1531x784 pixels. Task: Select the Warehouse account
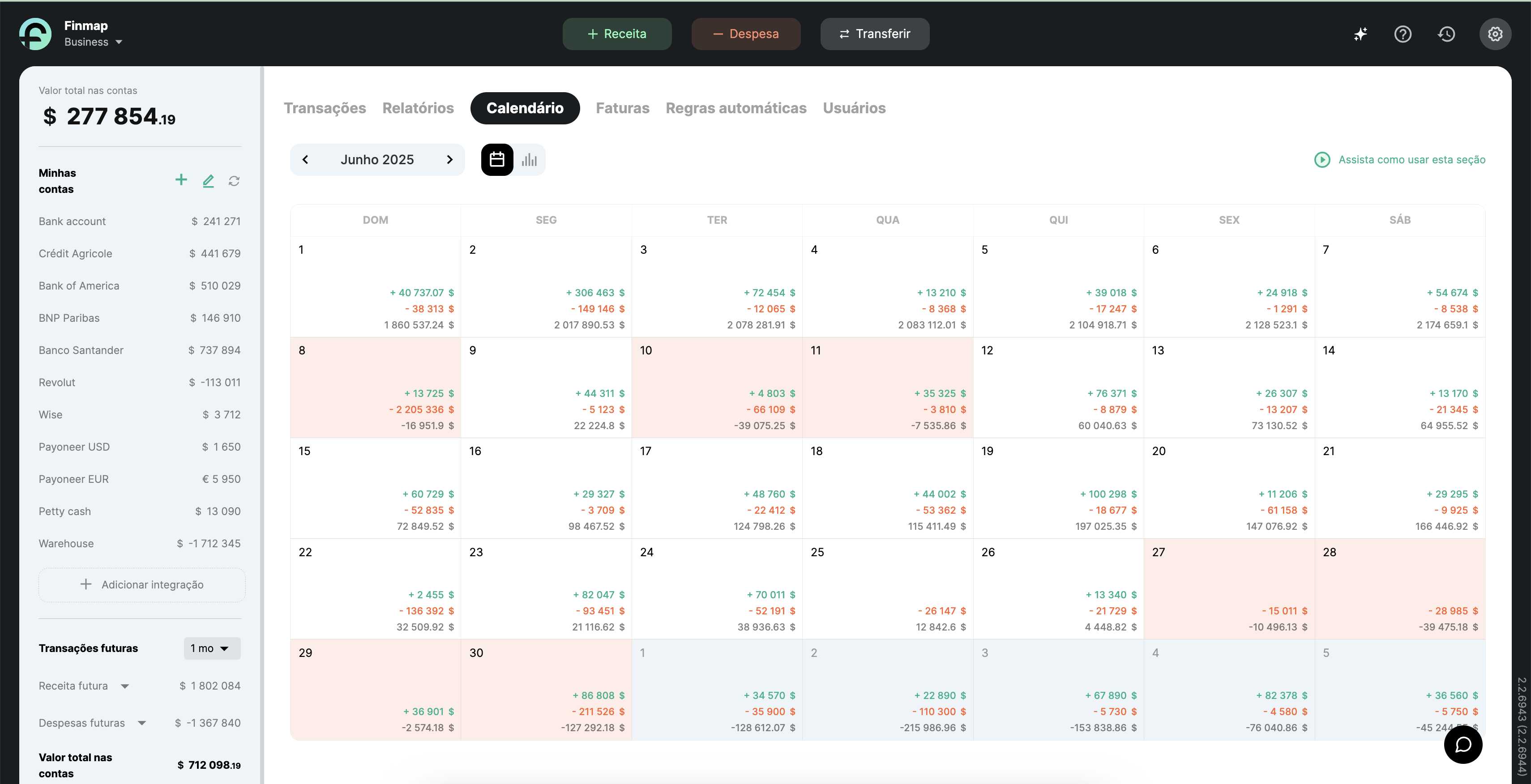pos(140,543)
